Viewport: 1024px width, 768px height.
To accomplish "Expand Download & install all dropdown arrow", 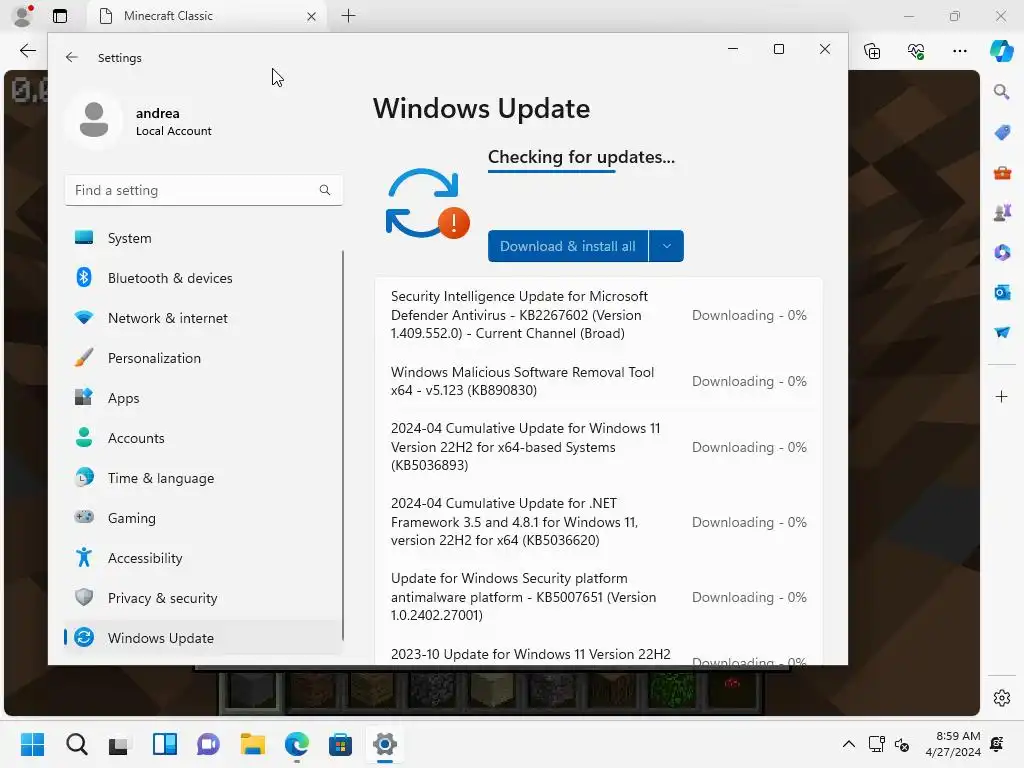I will pos(666,246).
